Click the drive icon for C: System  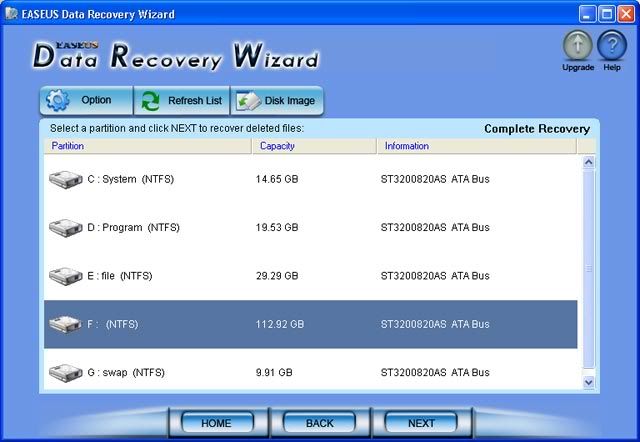tap(65, 180)
